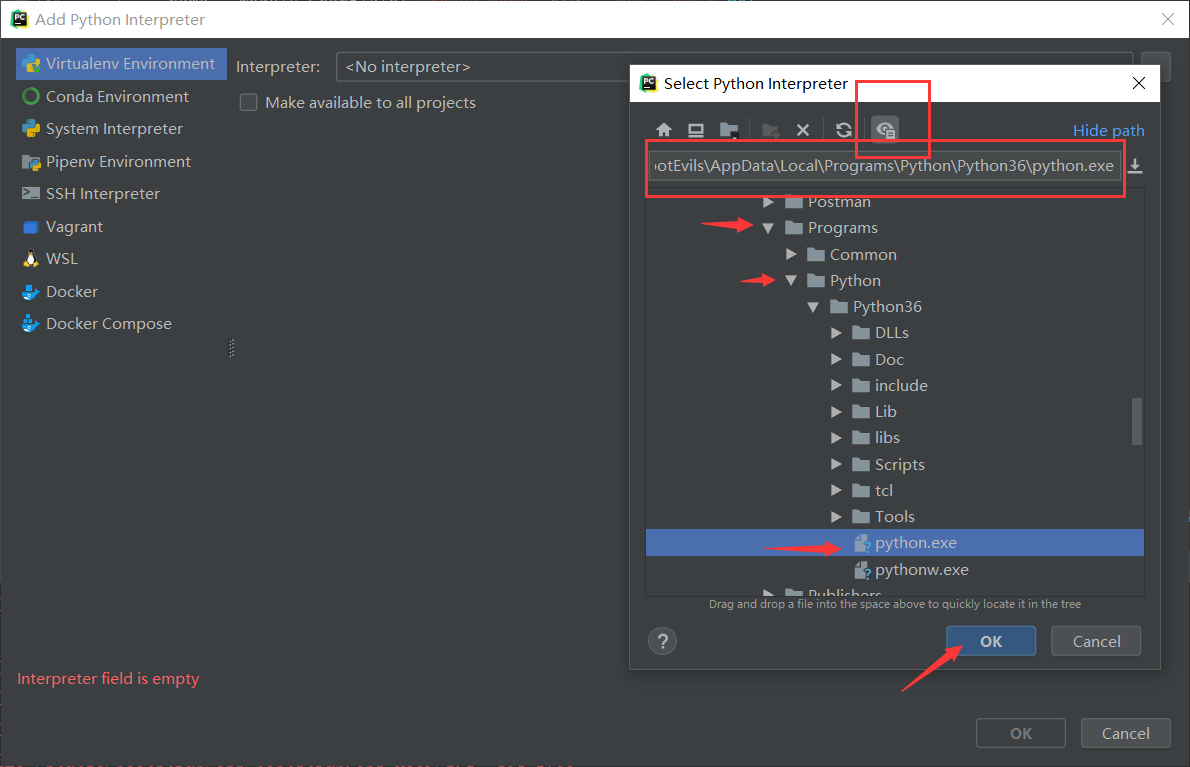Select the Tools folder name

(894, 517)
